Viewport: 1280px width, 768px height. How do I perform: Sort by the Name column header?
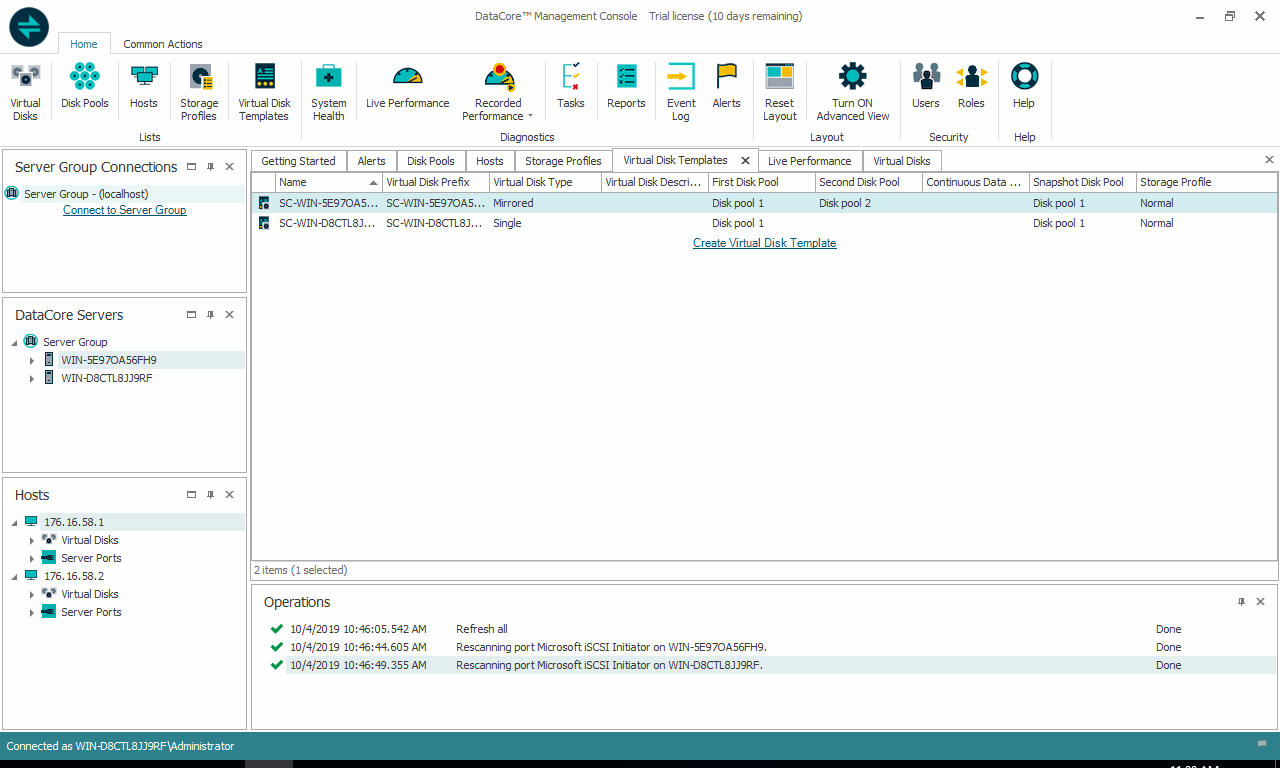tap(329, 182)
